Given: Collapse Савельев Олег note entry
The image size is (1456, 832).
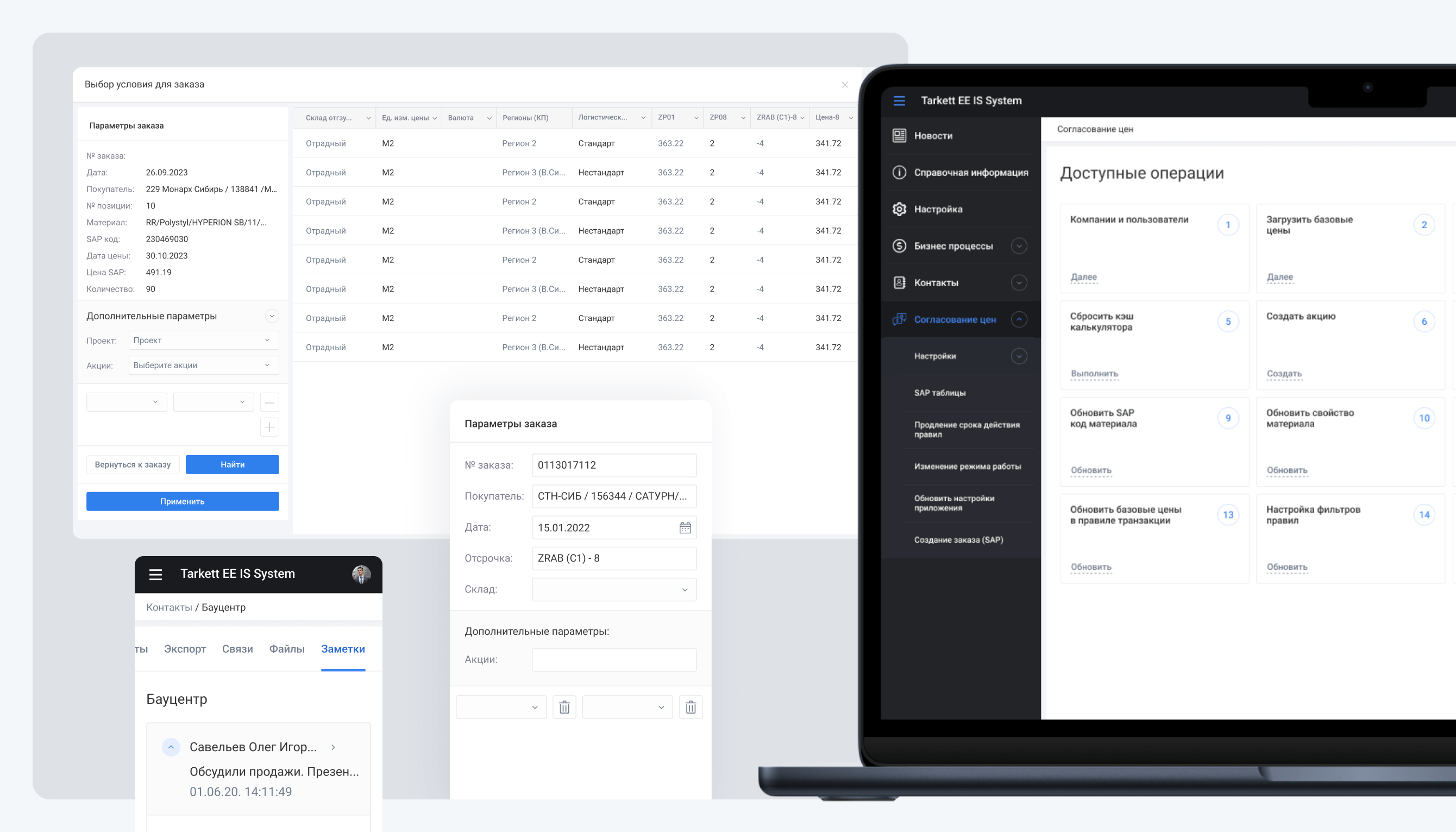Looking at the screenshot, I should (171, 747).
